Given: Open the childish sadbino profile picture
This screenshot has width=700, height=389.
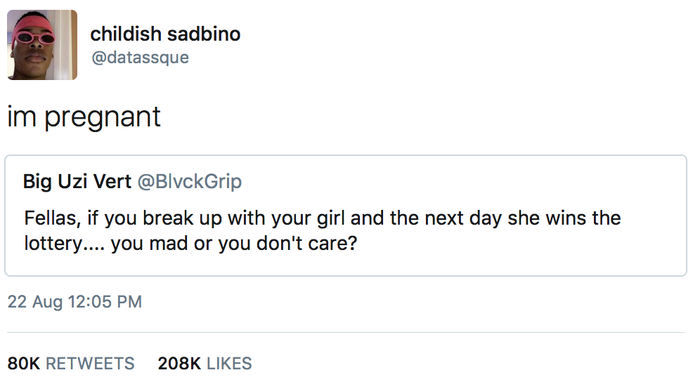Looking at the screenshot, I should coord(42,45).
